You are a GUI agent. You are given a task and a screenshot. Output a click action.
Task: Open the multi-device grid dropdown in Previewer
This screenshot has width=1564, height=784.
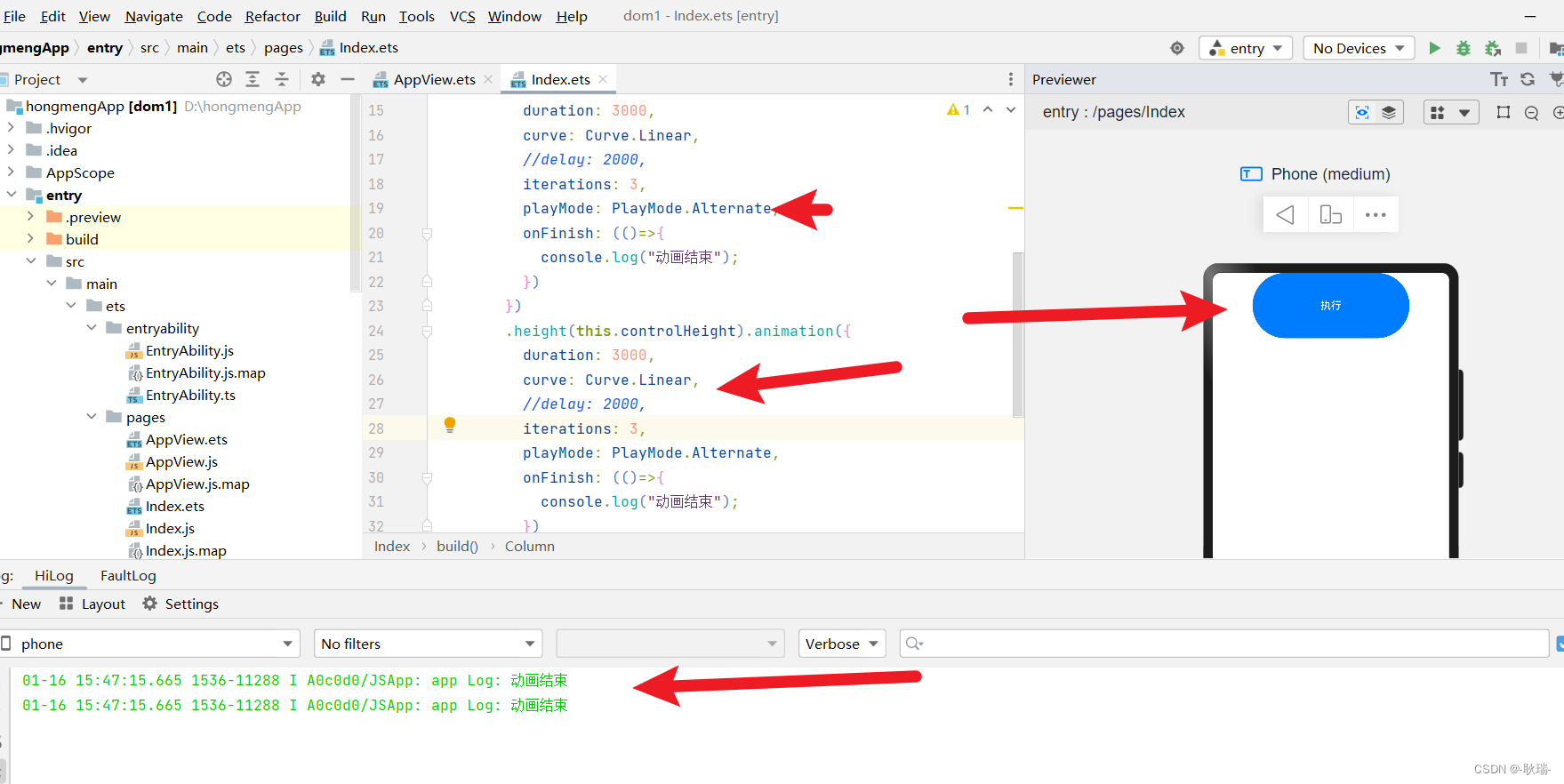click(1451, 112)
